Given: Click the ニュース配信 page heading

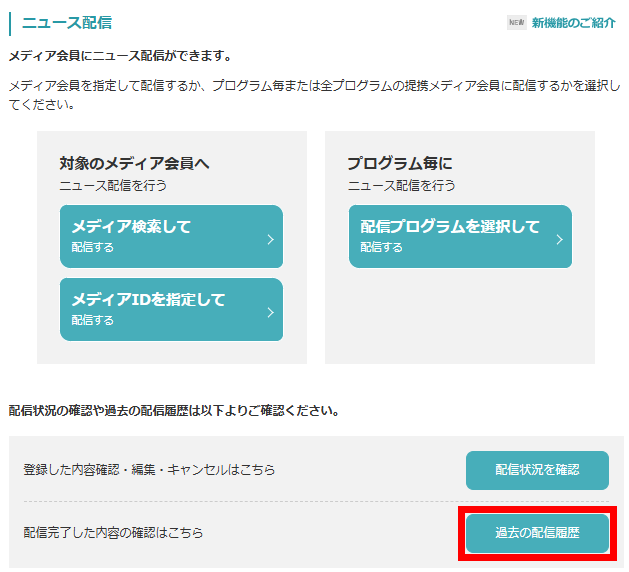Looking at the screenshot, I should (67, 22).
